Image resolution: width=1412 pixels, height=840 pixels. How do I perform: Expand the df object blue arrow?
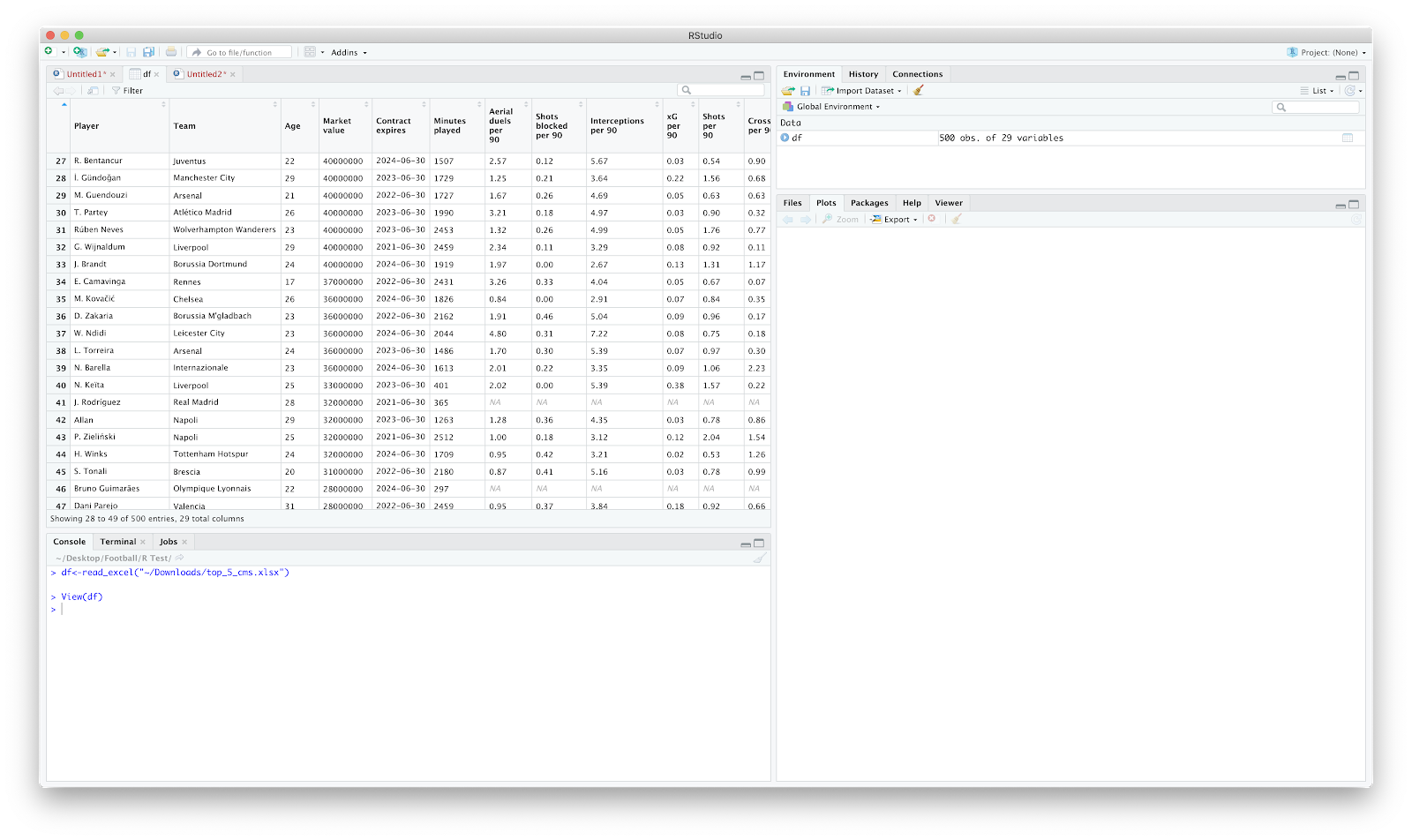[785, 138]
